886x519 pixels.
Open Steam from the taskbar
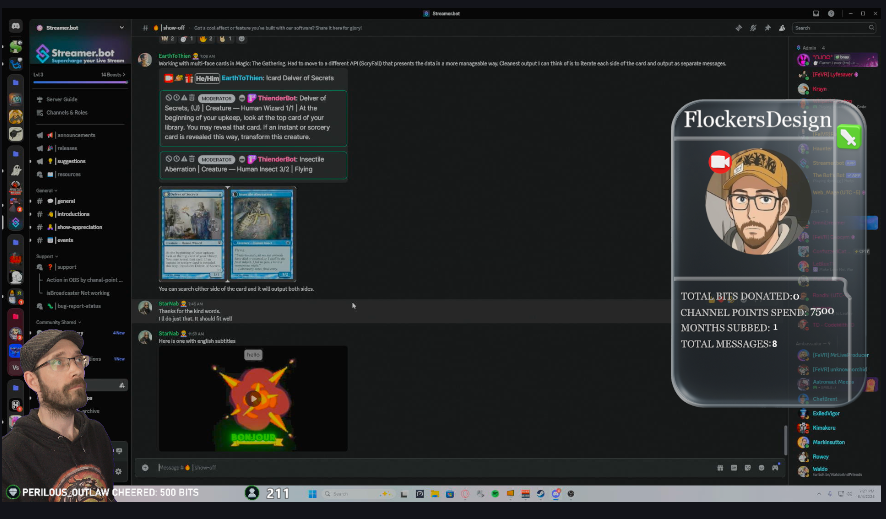[541, 494]
